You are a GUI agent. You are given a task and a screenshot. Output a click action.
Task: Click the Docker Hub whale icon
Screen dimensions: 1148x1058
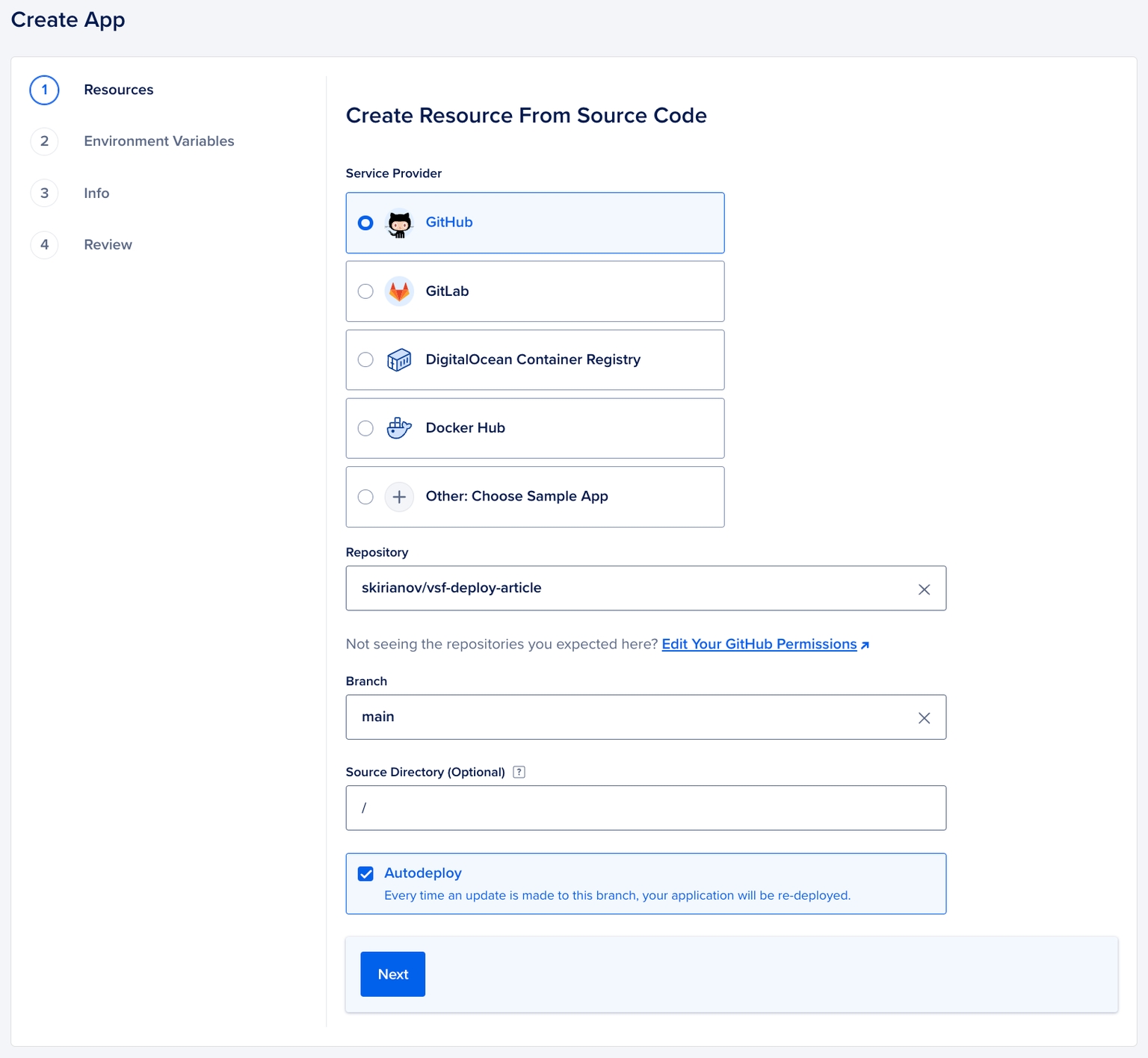(399, 428)
